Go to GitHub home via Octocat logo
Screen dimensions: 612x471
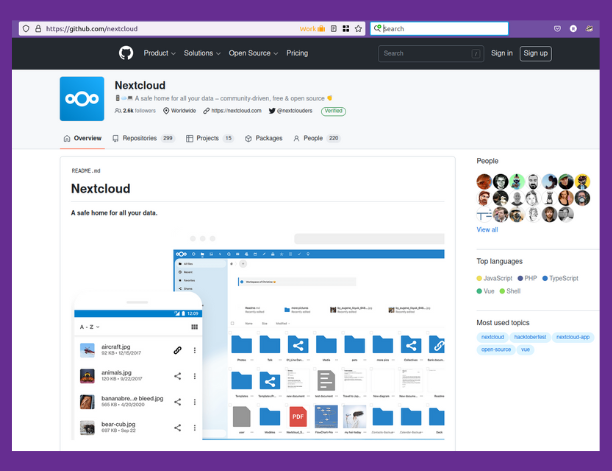pos(126,53)
